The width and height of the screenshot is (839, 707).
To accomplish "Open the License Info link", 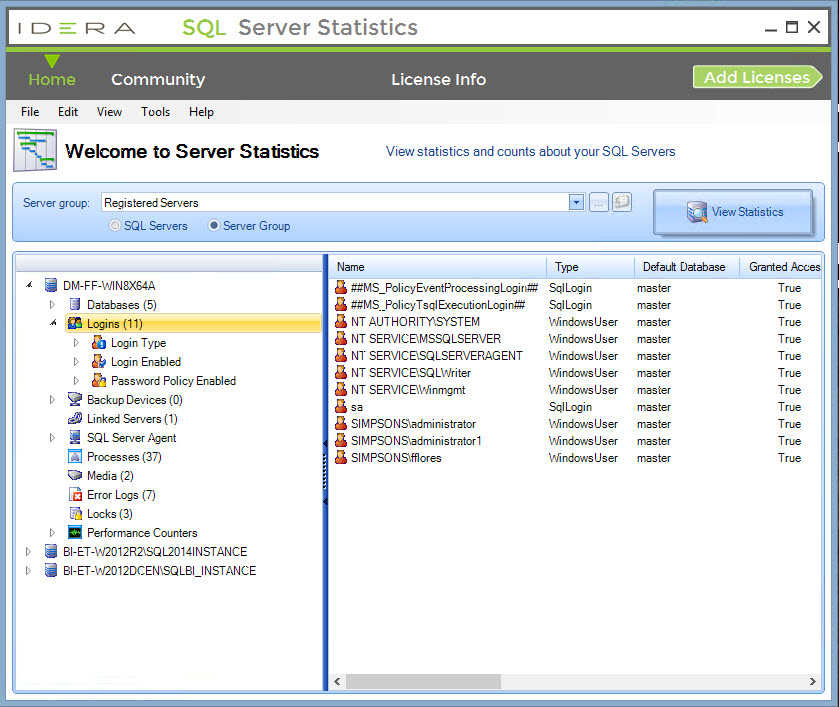I will pos(438,79).
